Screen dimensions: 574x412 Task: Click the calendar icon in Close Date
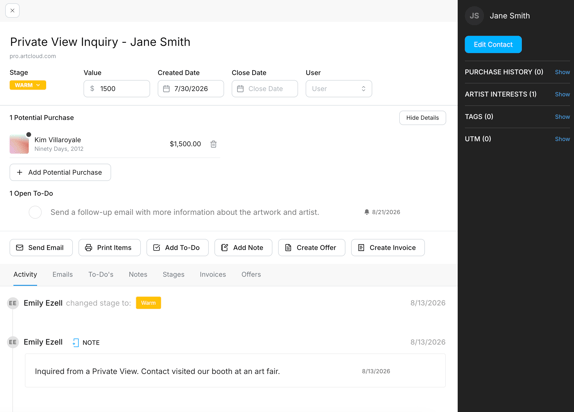point(240,89)
